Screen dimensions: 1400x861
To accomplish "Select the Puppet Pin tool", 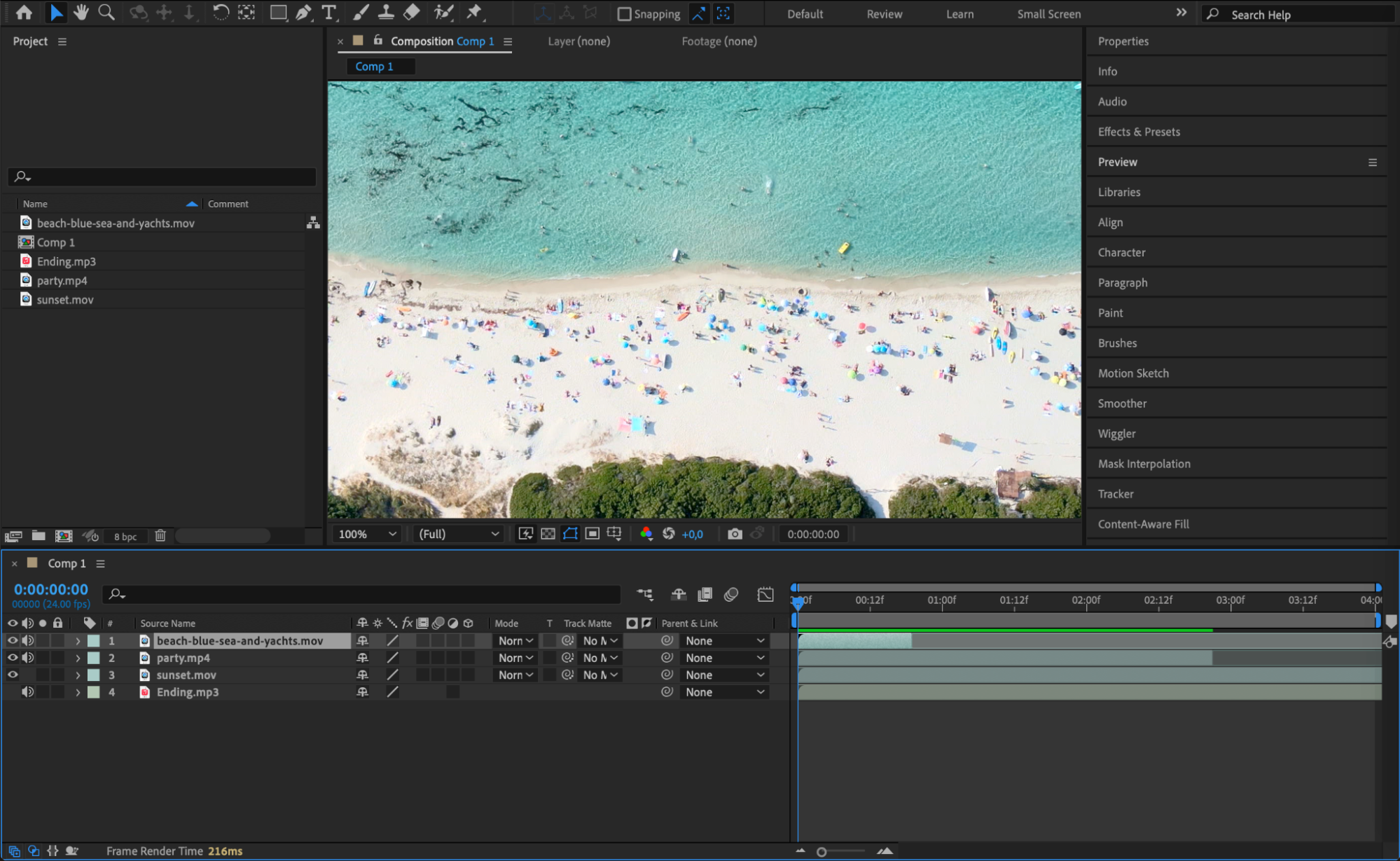I will 474,13.
